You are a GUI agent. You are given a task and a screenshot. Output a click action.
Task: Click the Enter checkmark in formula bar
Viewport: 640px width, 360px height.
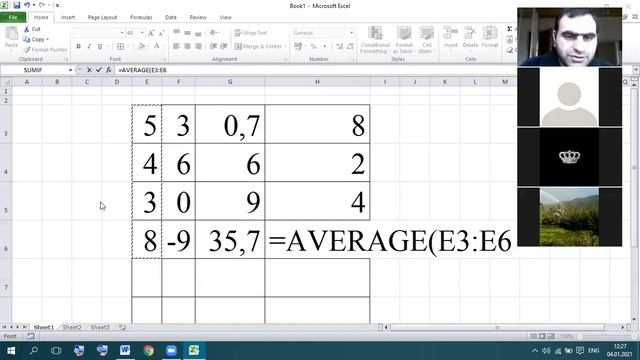(99, 70)
